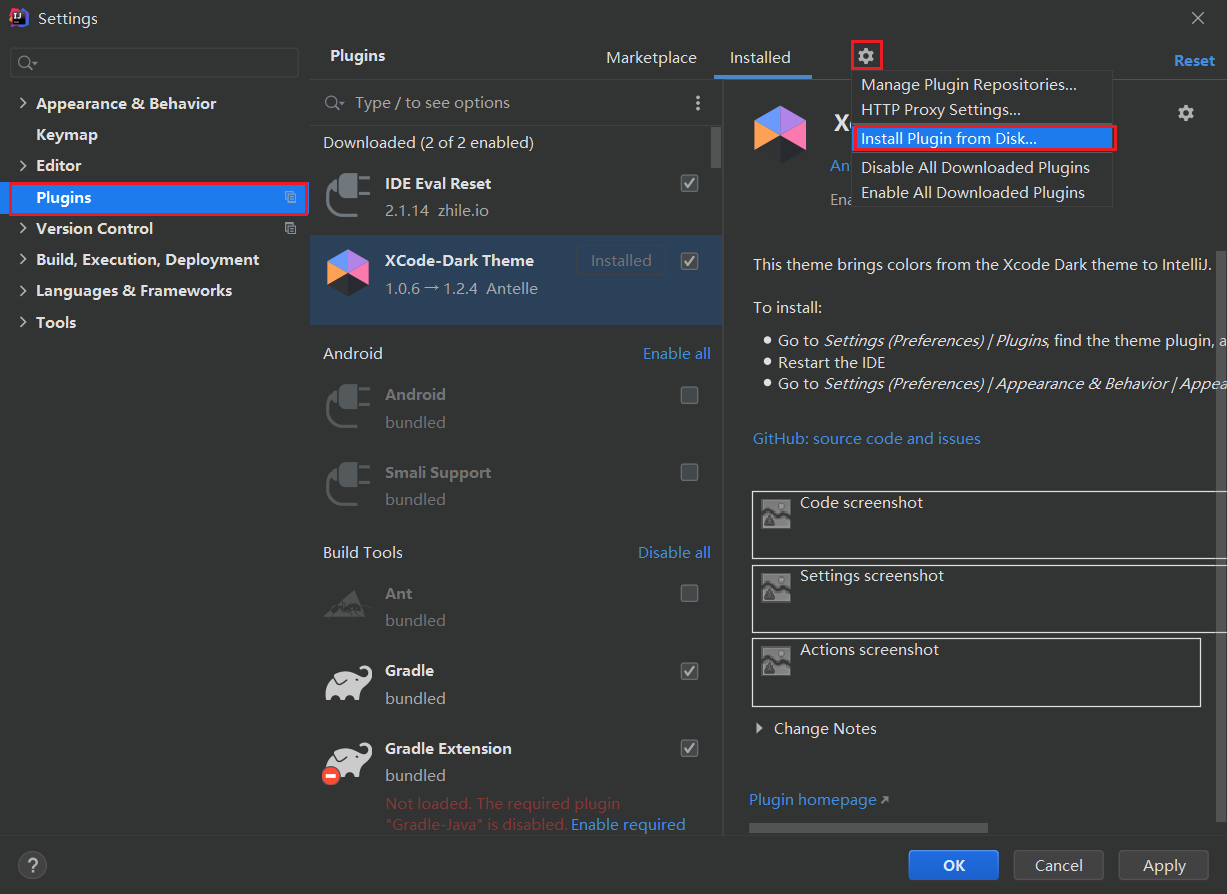
Task: Uncheck the XCode-Dark Theme plugin checkbox
Action: tap(689, 261)
